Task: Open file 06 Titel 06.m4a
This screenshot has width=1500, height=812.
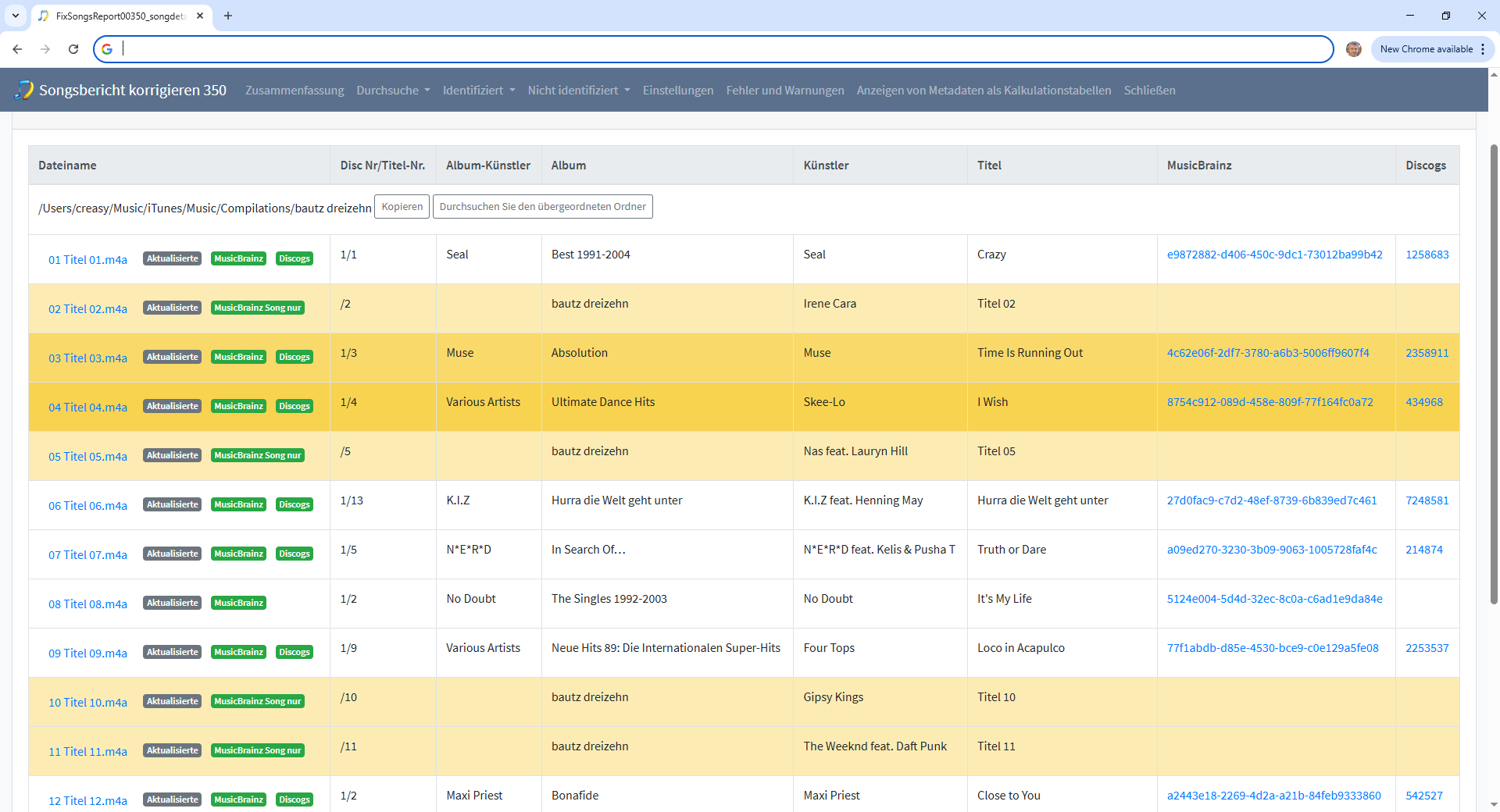Action: point(87,506)
